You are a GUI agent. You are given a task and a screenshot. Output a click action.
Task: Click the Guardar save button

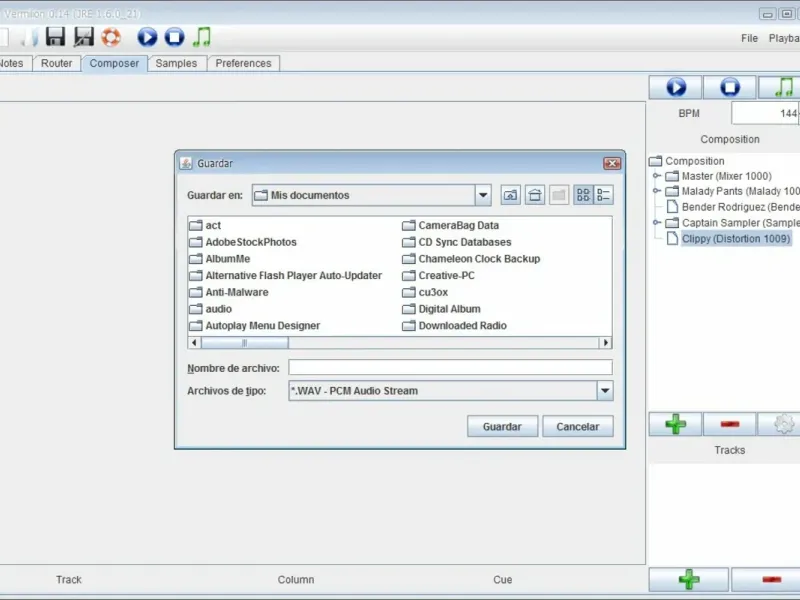(502, 427)
